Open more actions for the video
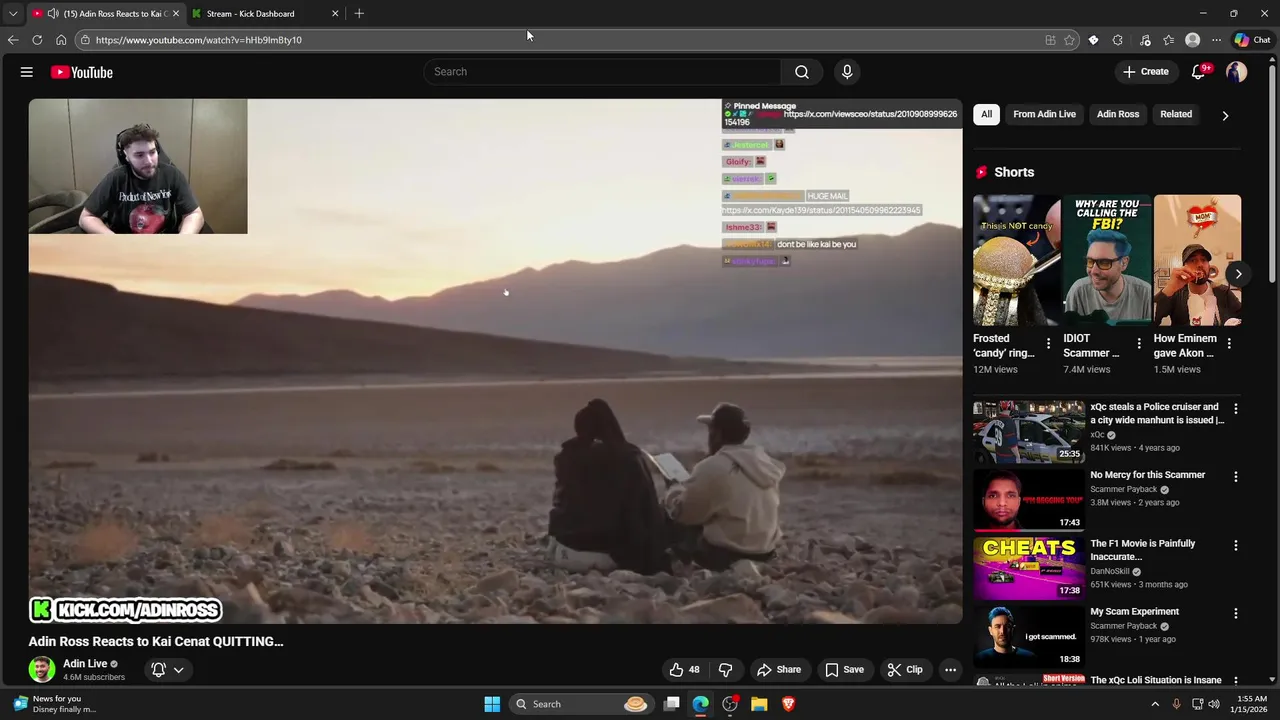 pyautogui.click(x=951, y=670)
